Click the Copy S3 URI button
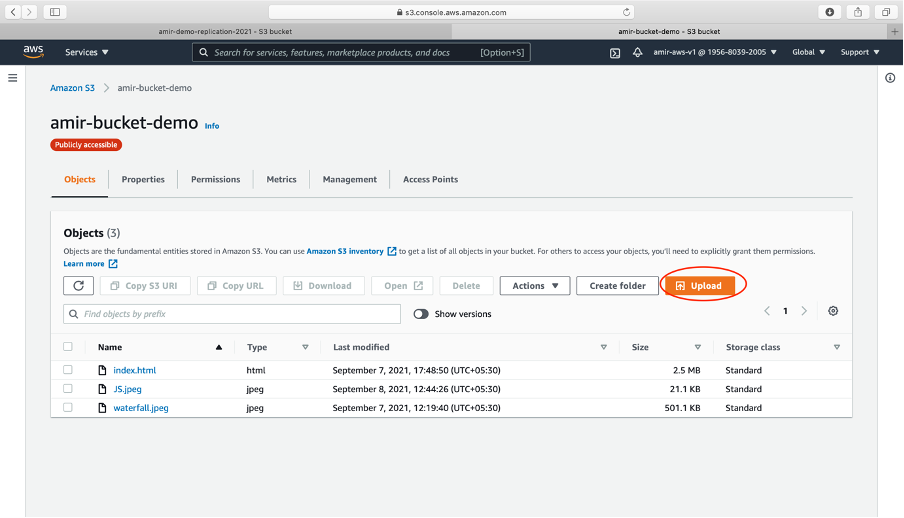The height and width of the screenshot is (518, 904). pyautogui.click(x=145, y=286)
